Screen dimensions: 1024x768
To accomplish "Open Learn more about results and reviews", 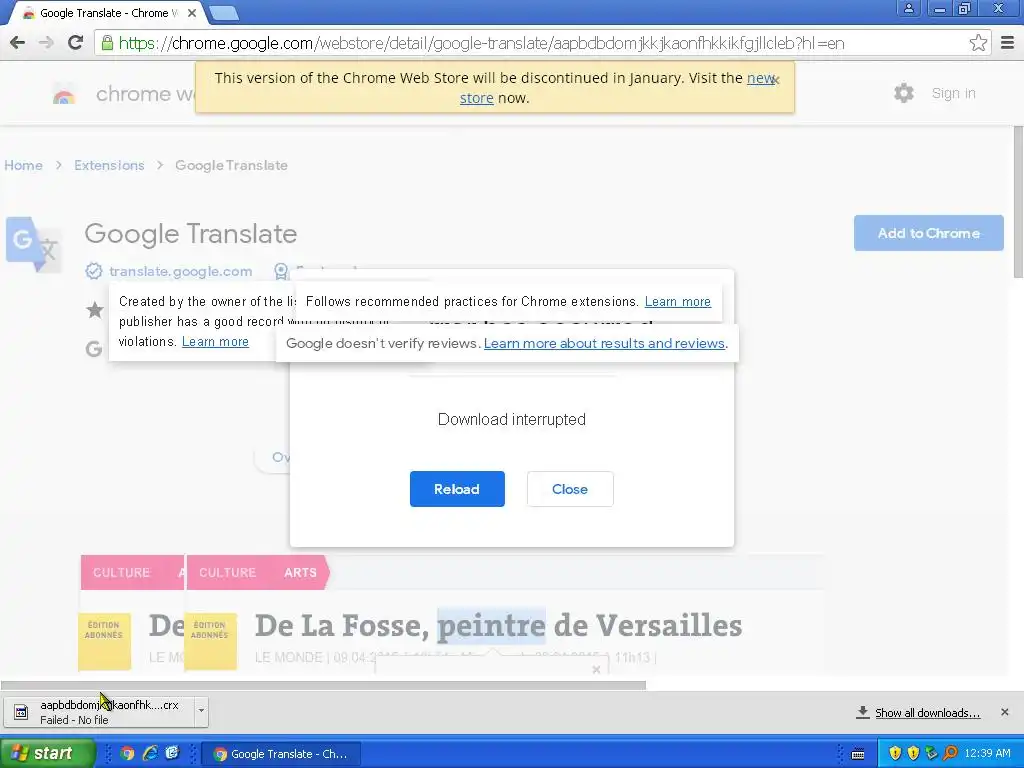I will coord(604,344).
